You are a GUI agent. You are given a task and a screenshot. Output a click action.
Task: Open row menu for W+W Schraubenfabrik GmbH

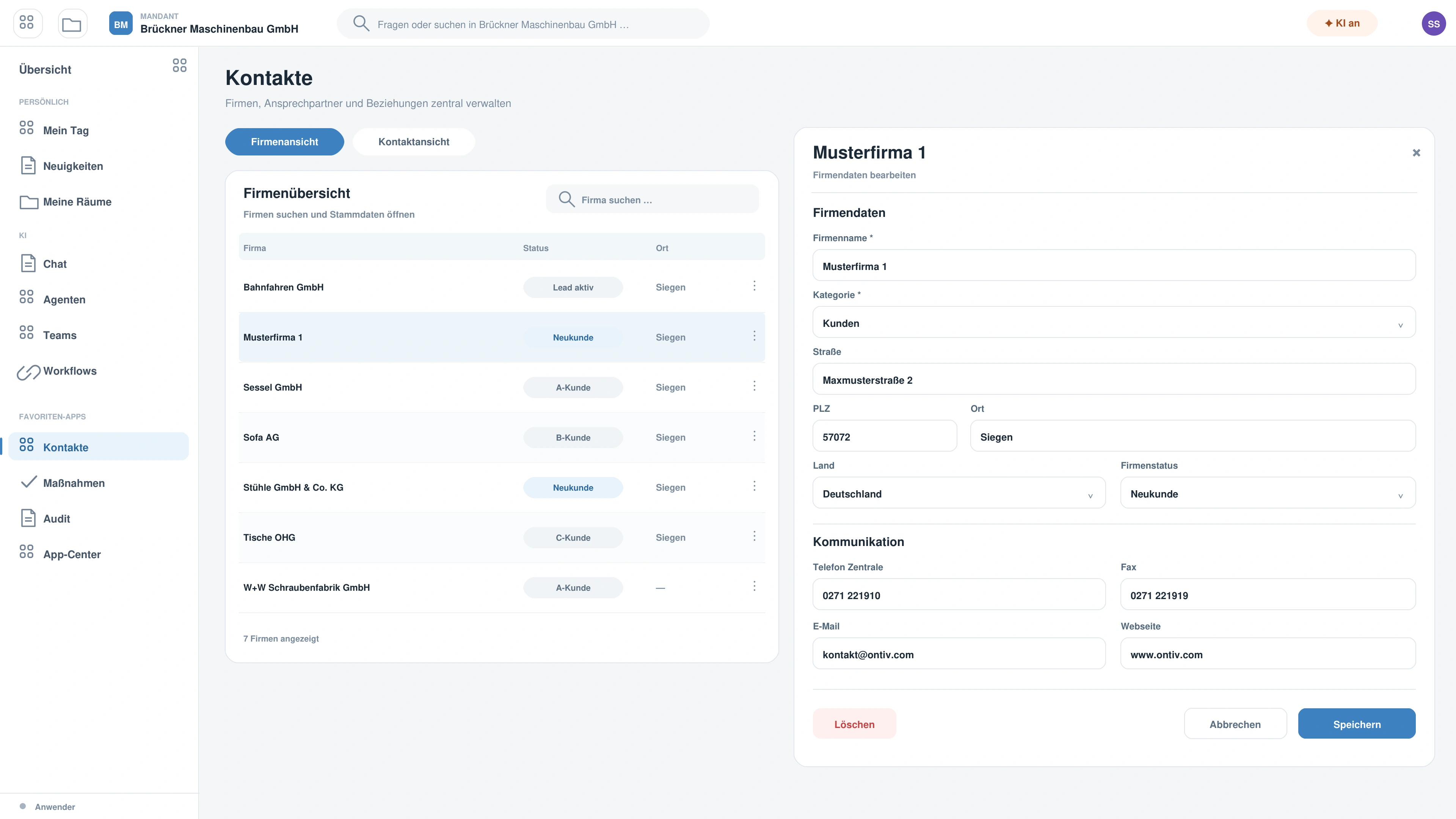coord(754,586)
